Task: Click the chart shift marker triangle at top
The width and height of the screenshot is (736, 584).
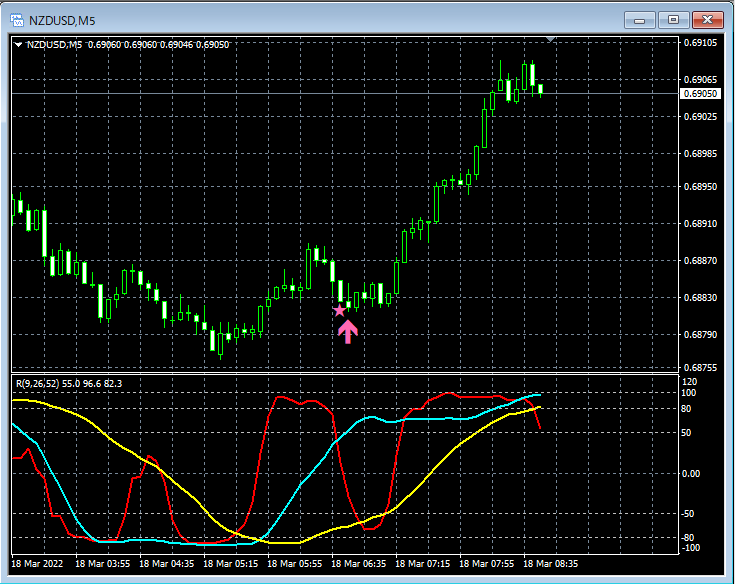Action: click(x=551, y=39)
